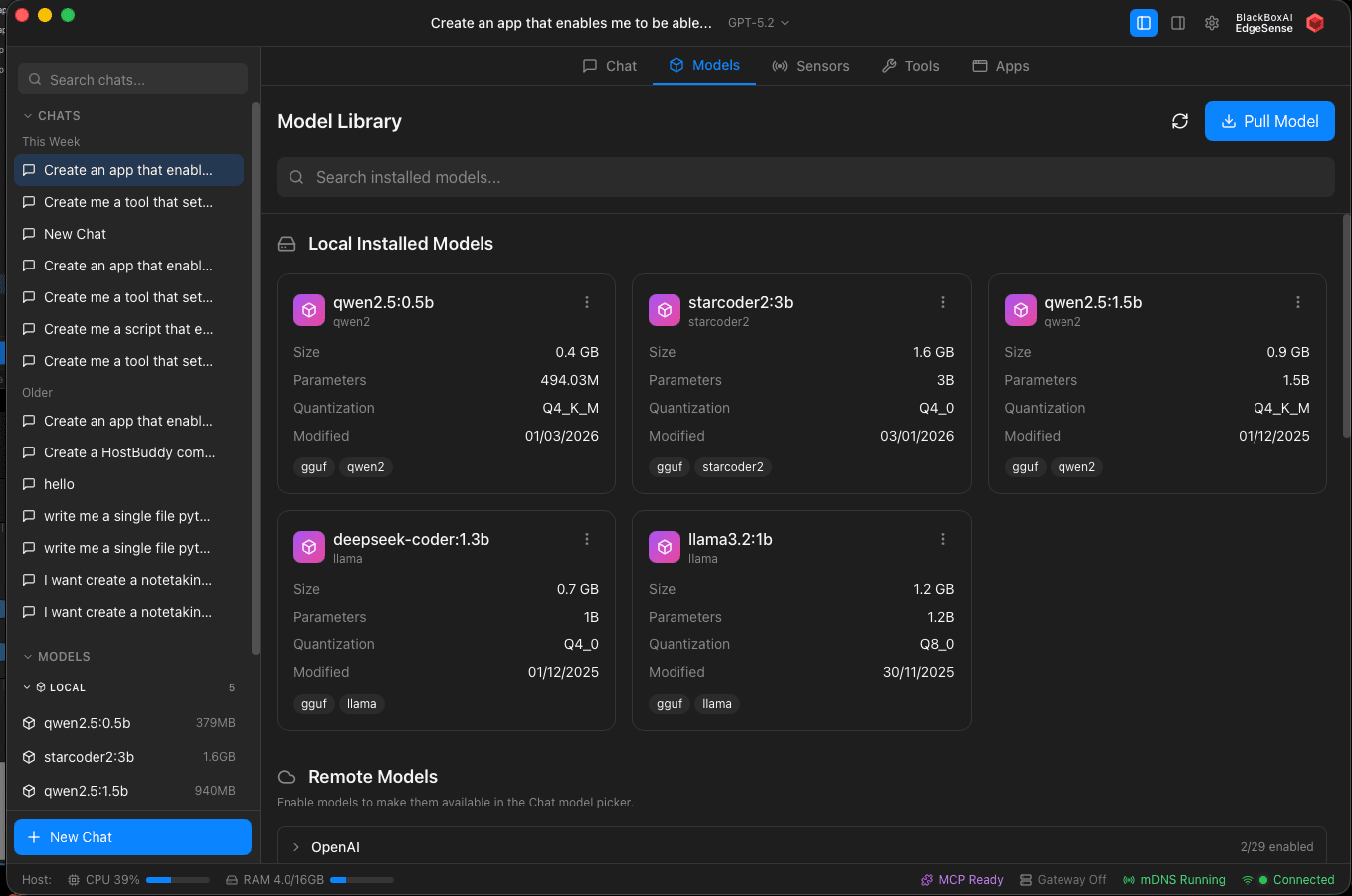Screen dimensions: 1352x896
Task: Click the Pull Model button
Action: pyautogui.click(x=1269, y=121)
